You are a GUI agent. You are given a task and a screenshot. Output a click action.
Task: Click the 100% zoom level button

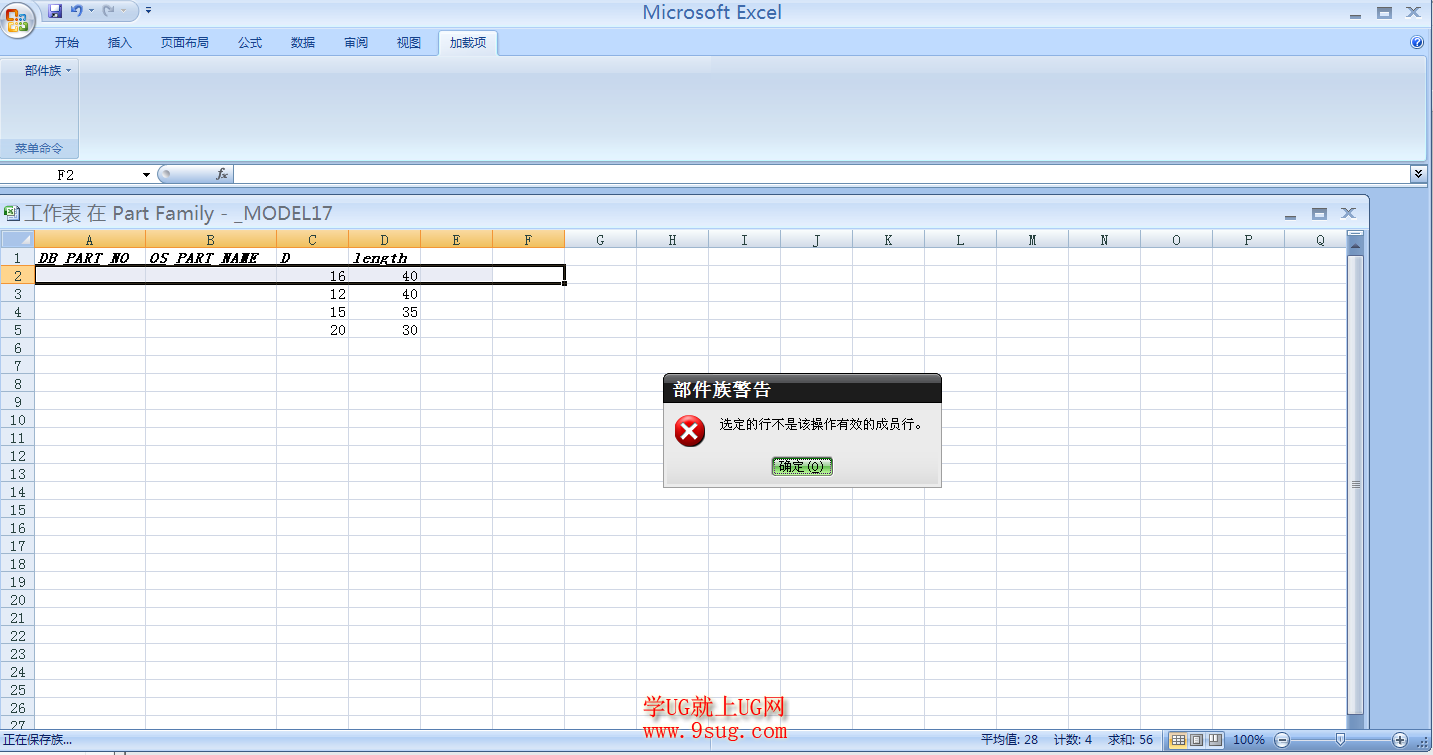pos(1248,740)
